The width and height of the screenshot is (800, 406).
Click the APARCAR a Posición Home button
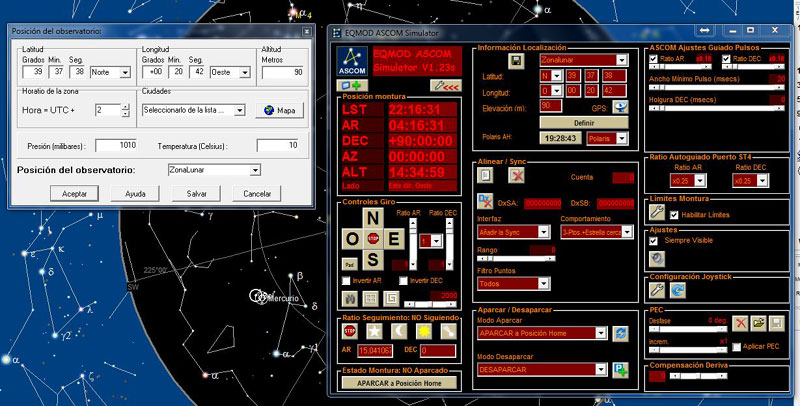[x=399, y=382]
